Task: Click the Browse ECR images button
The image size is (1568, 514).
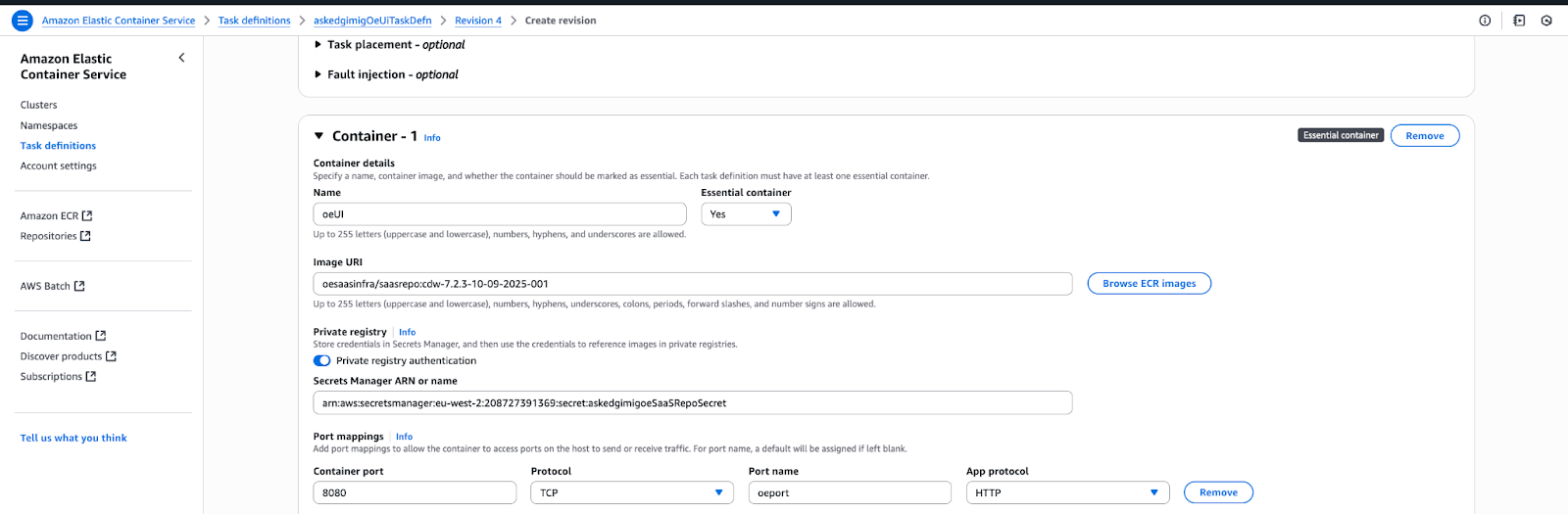Action: 1149,284
